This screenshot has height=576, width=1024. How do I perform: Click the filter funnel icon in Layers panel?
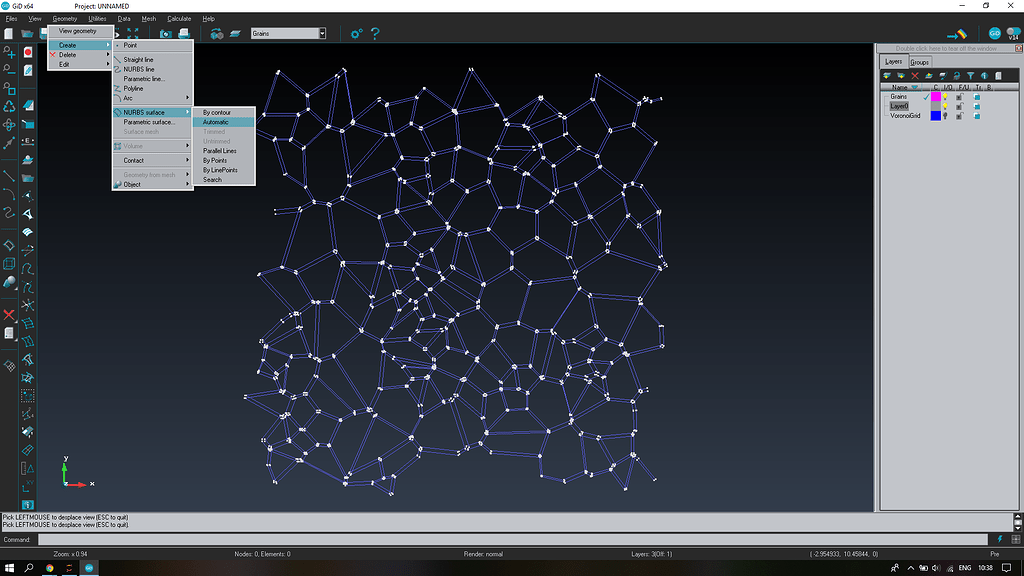pyautogui.click(x=970, y=76)
